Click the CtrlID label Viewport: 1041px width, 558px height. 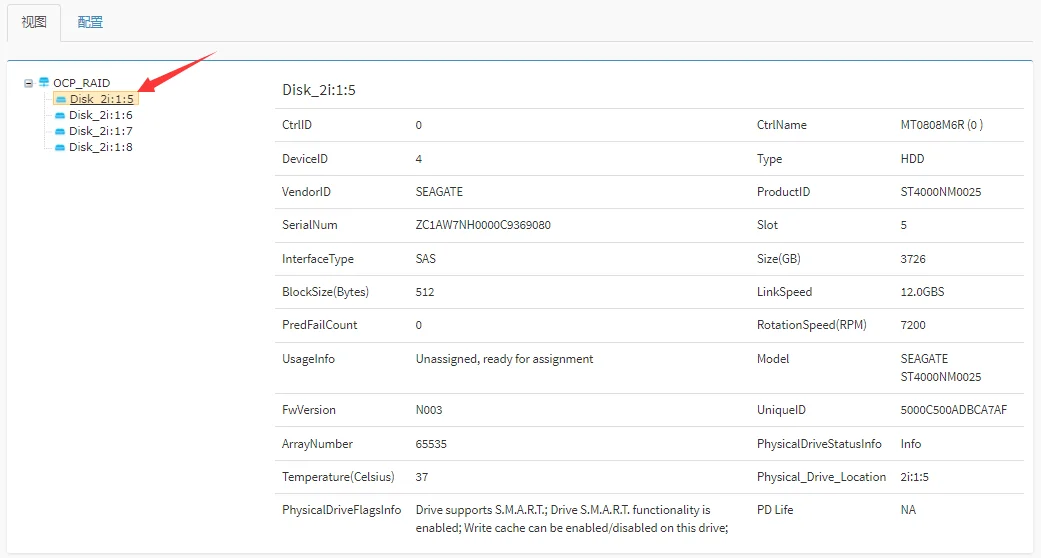tap(297, 125)
